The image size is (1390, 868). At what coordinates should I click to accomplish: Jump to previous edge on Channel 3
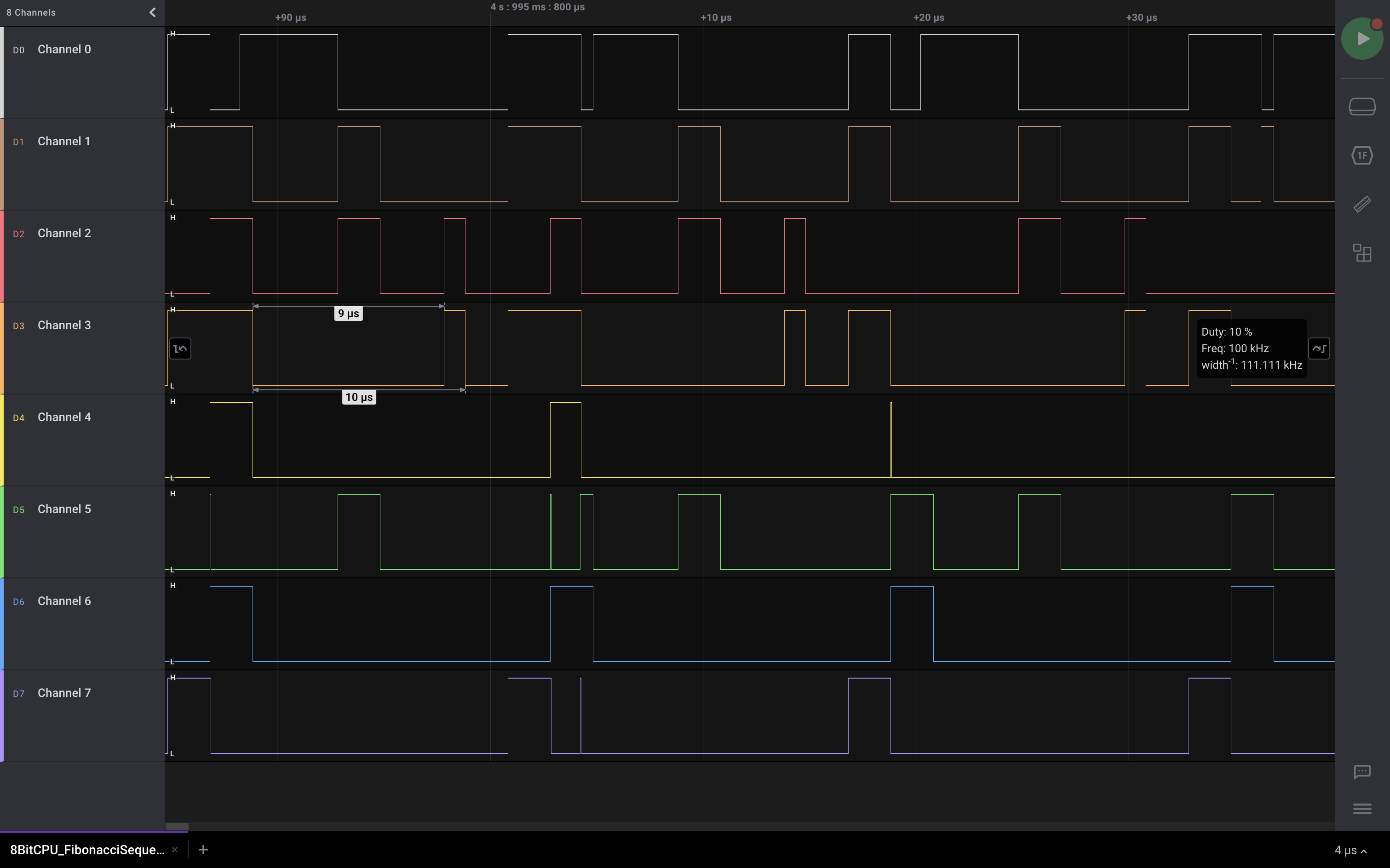pos(180,348)
